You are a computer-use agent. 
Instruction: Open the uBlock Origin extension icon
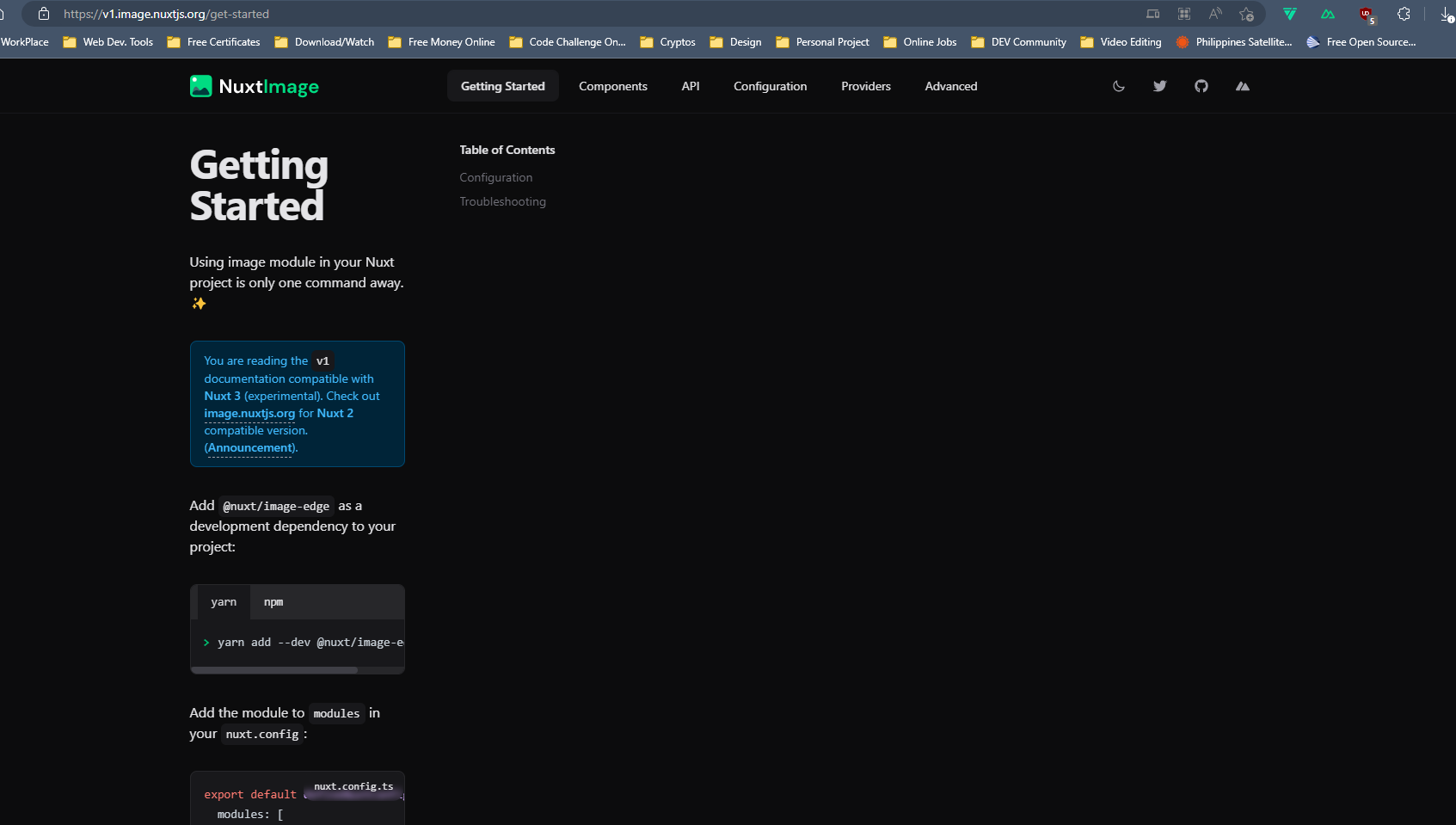pos(1367,14)
